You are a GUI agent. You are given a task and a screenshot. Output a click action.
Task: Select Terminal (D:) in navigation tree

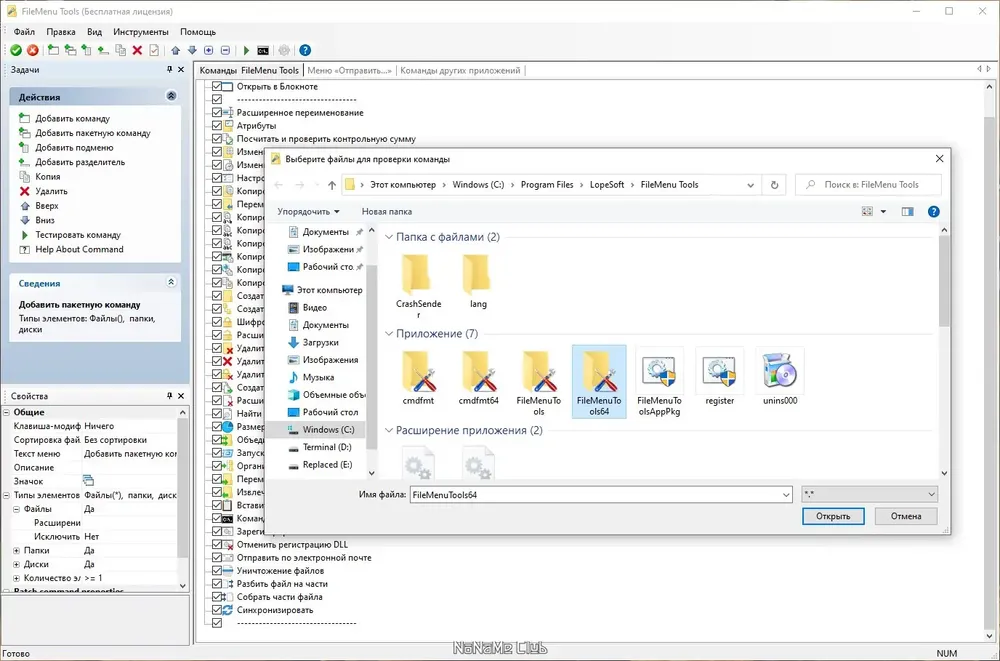(x=327, y=447)
